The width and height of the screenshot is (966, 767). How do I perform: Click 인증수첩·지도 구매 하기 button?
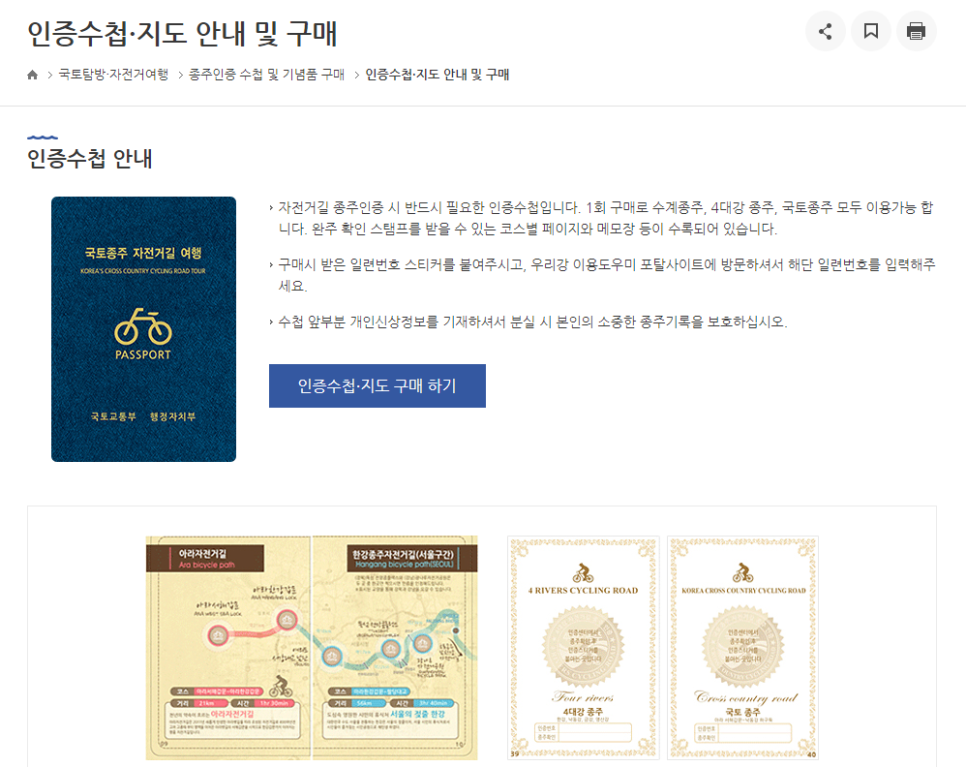pyautogui.click(x=377, y=386)
